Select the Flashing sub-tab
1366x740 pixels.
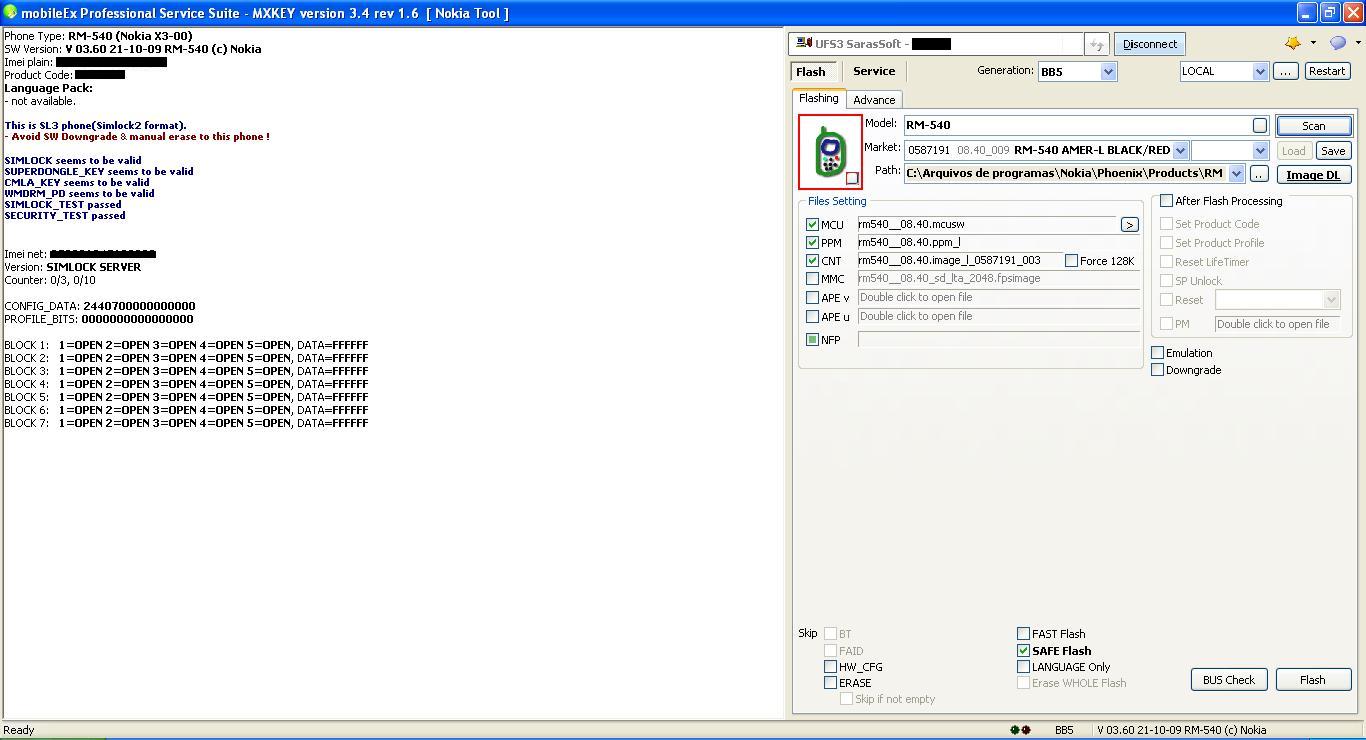click(819, 98)
